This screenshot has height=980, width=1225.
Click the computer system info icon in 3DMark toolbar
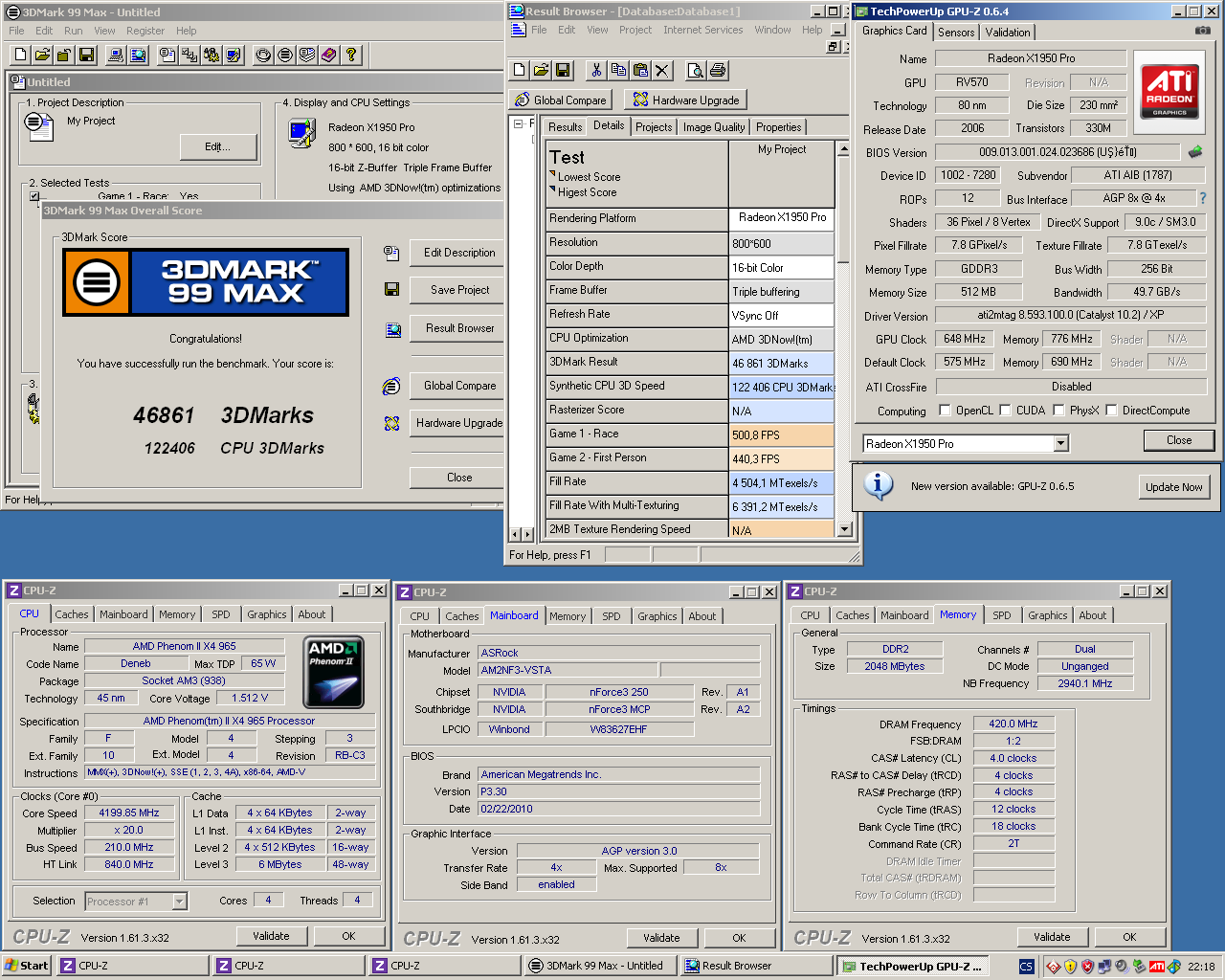(116, 55)
